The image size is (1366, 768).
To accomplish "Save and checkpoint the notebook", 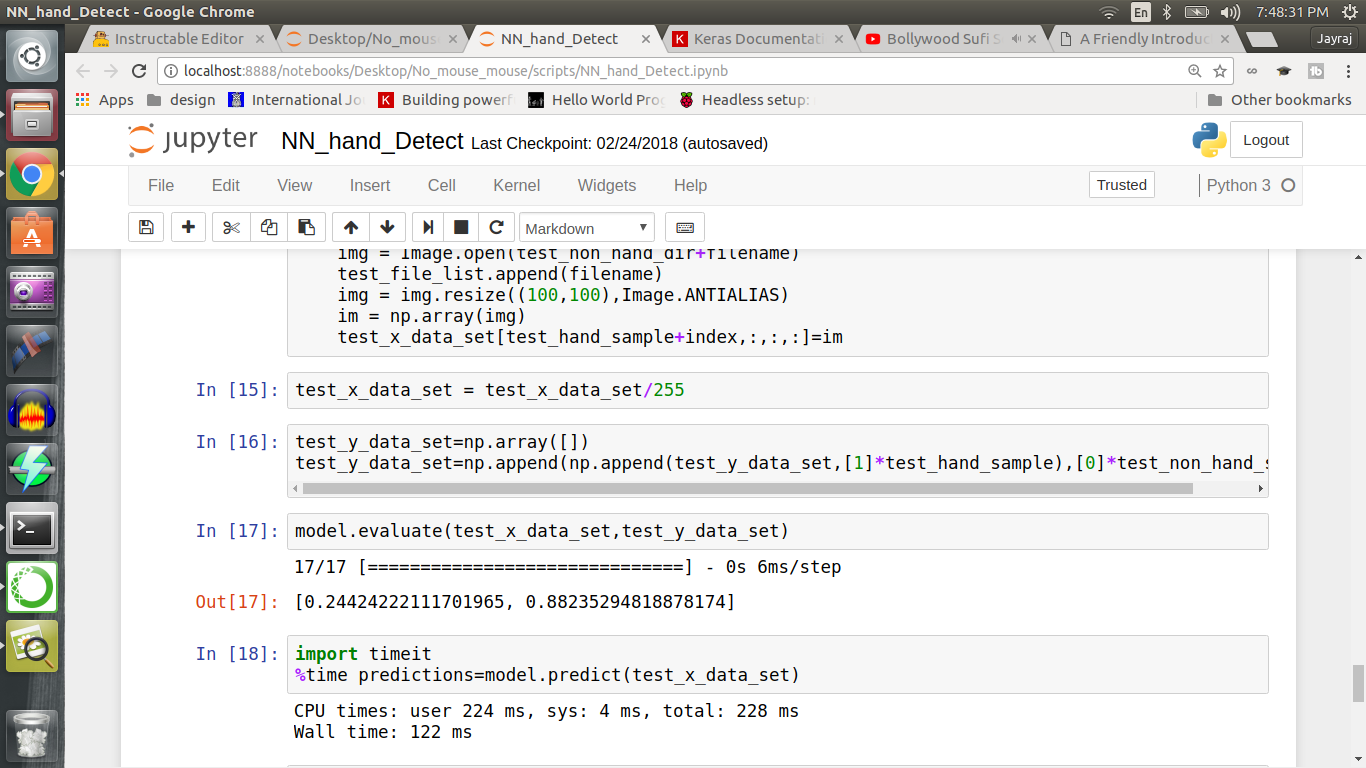I will tap(146, 227).
